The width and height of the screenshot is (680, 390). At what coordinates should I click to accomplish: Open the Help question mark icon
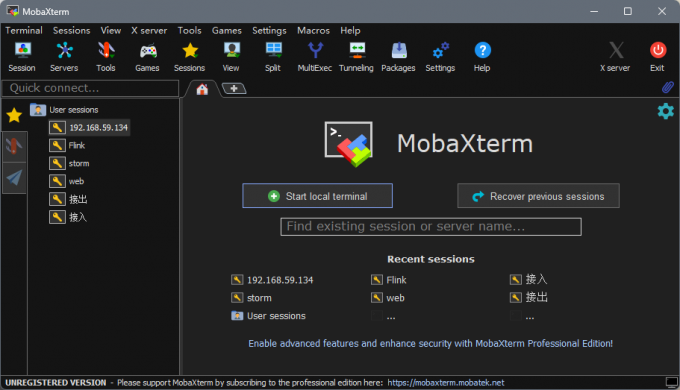482,57
